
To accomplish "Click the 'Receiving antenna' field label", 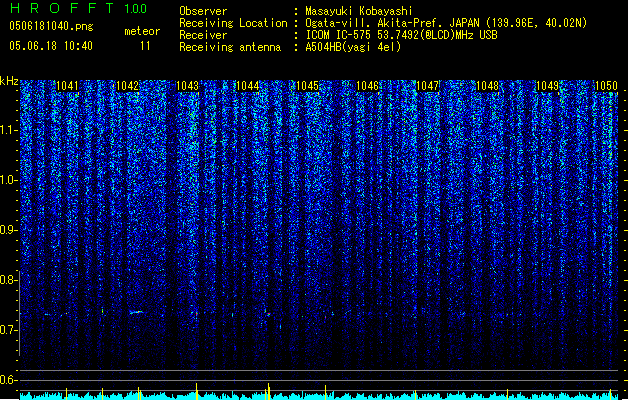I will (230, 47).
